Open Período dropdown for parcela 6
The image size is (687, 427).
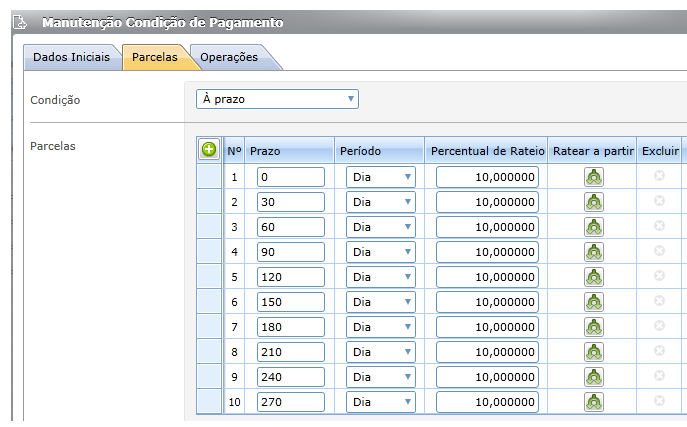[x=381, y=302]
